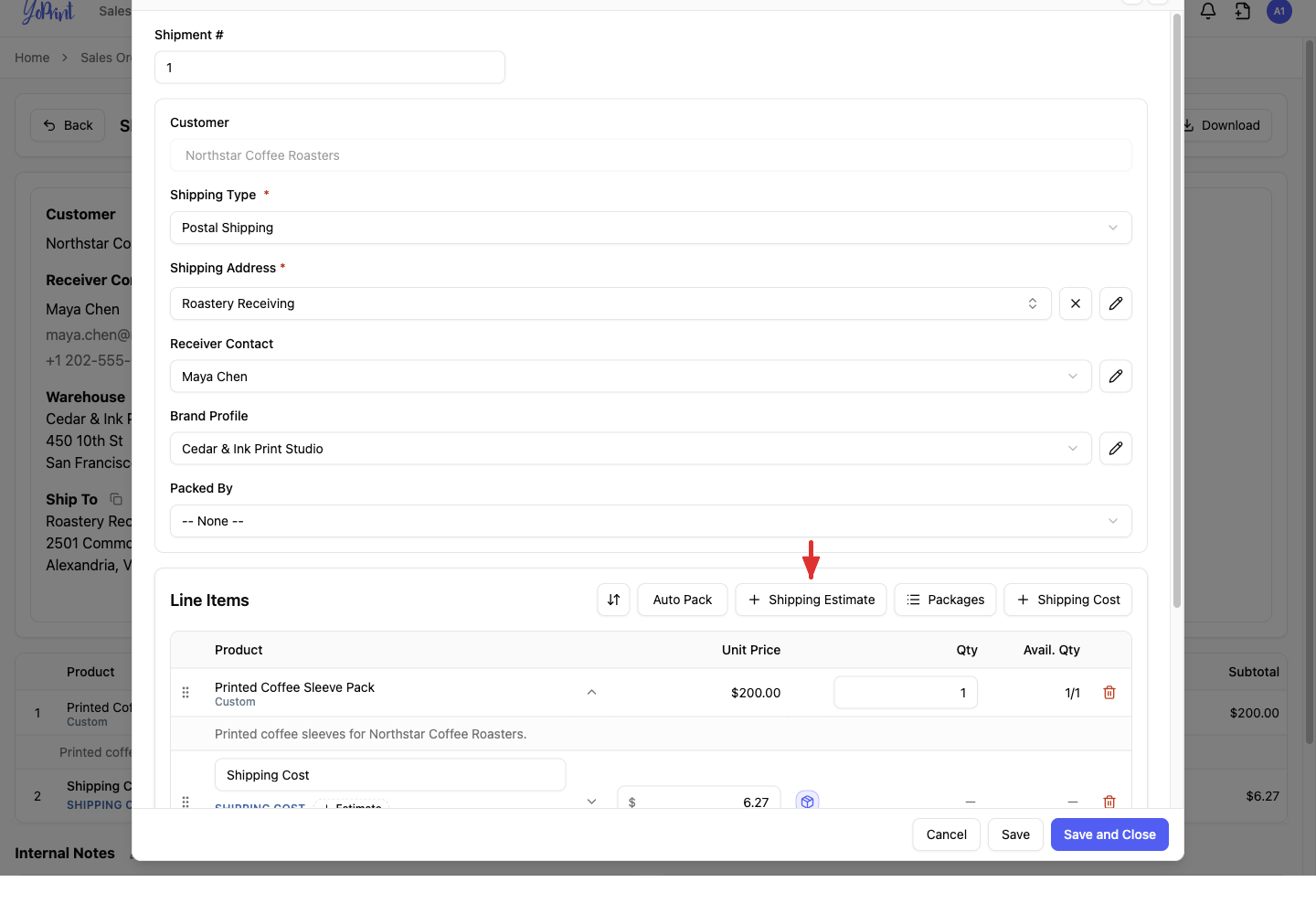
Task: Click the Shipping Cost name field
Action: point(390,775)
